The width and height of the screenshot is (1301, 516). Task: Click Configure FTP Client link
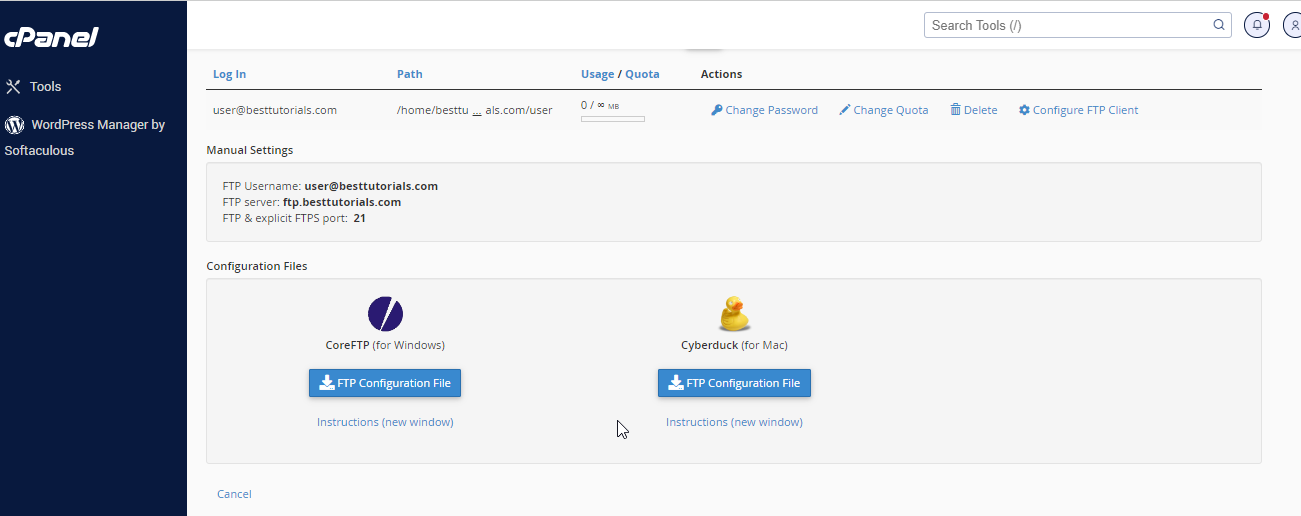coord(1085,110)
